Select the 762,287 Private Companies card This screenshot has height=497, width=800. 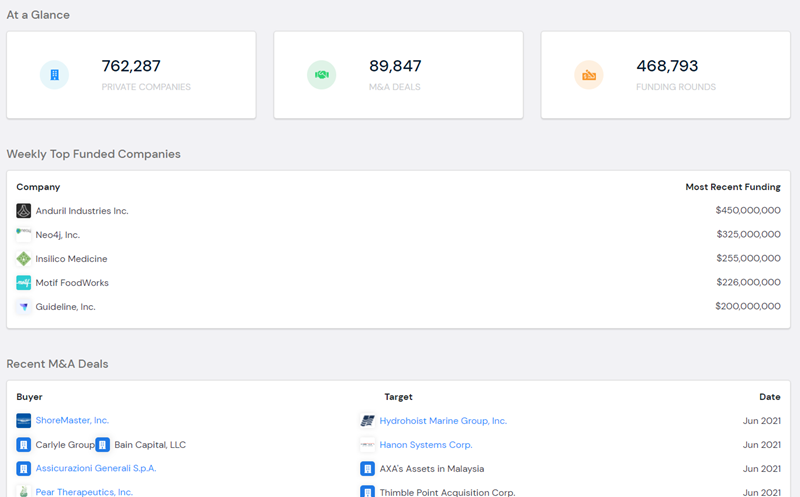coord(131,75)
